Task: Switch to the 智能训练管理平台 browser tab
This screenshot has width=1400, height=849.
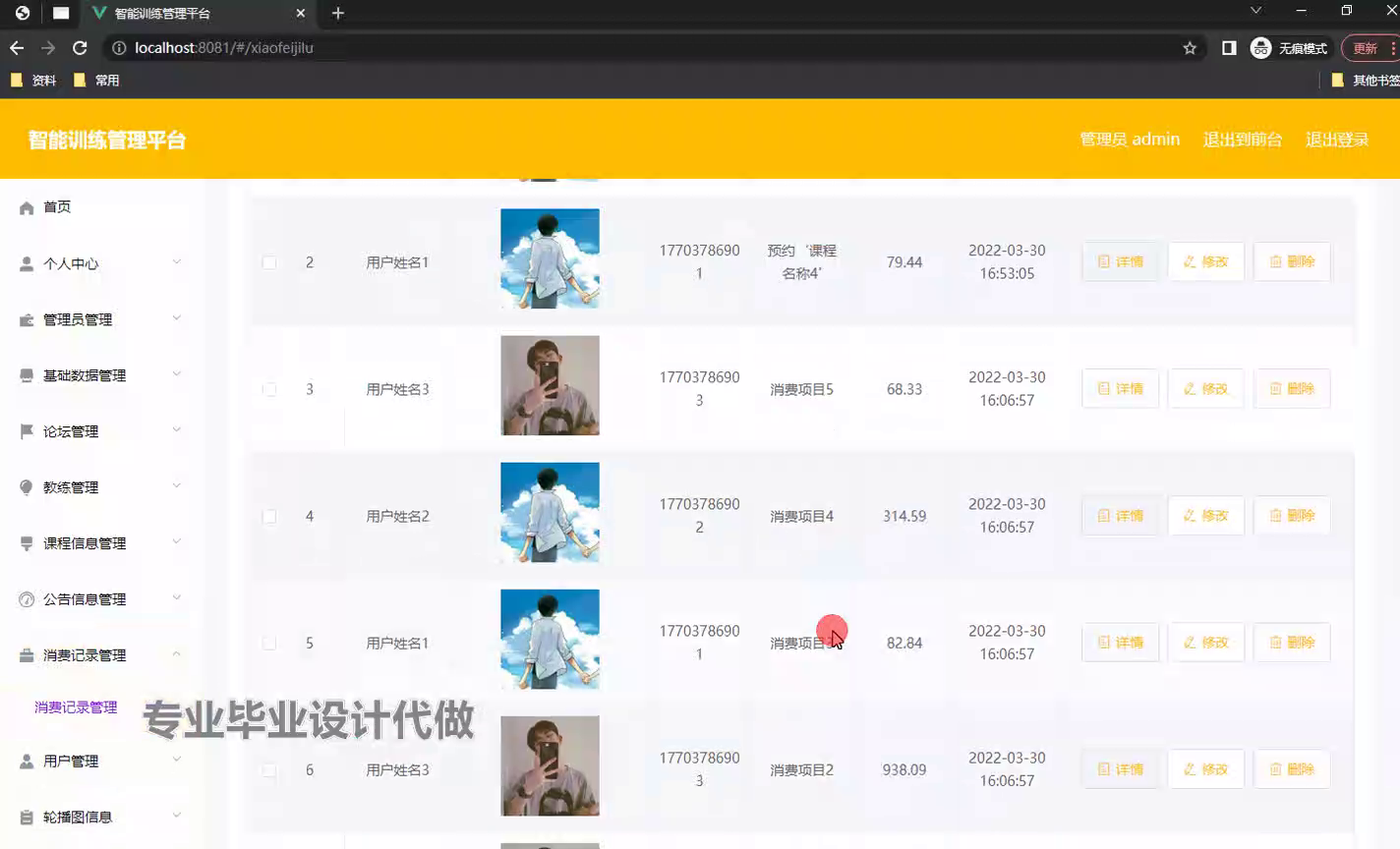Action: coord(197,13)
